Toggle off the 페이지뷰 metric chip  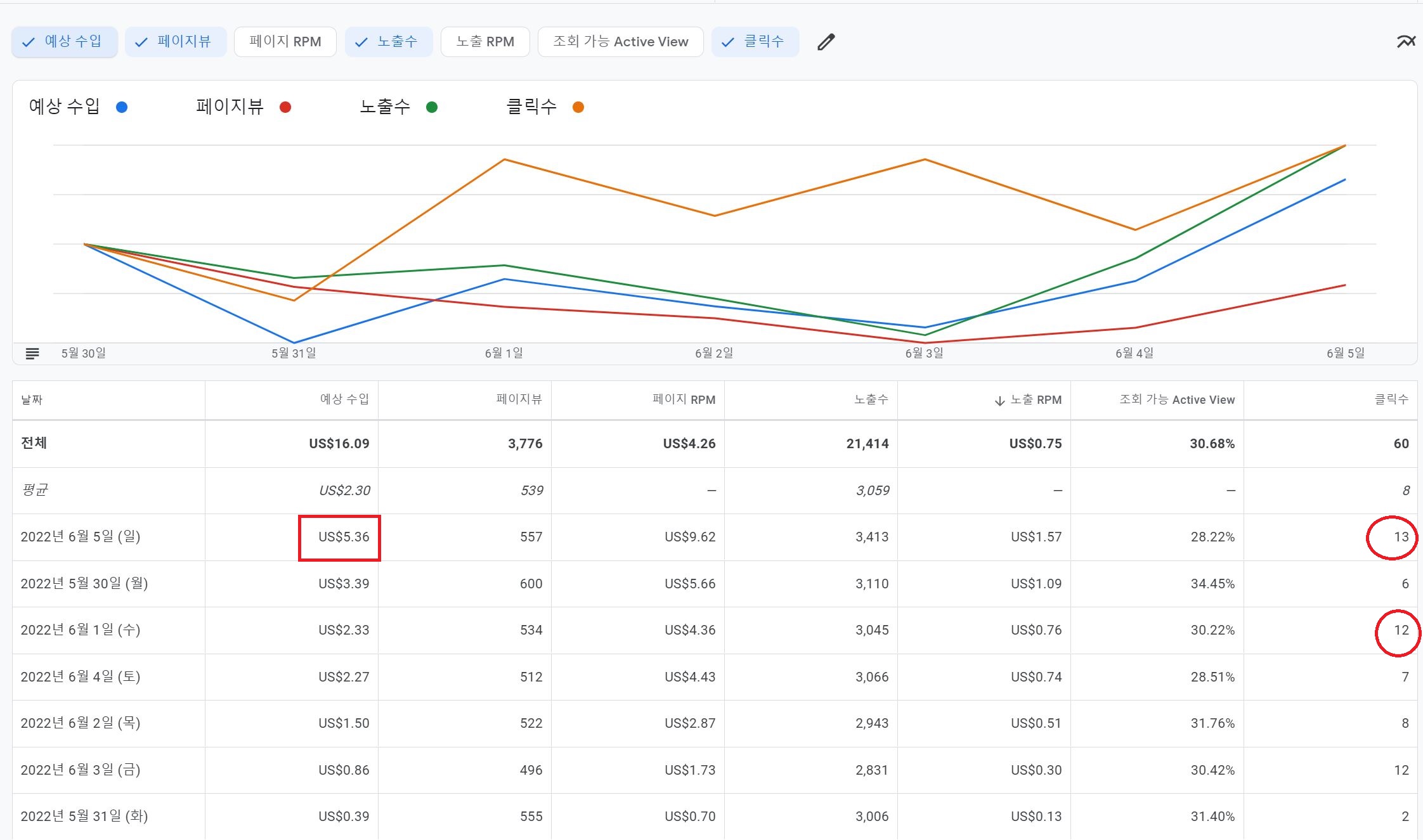pyautogui.click(x=176, y=42)
